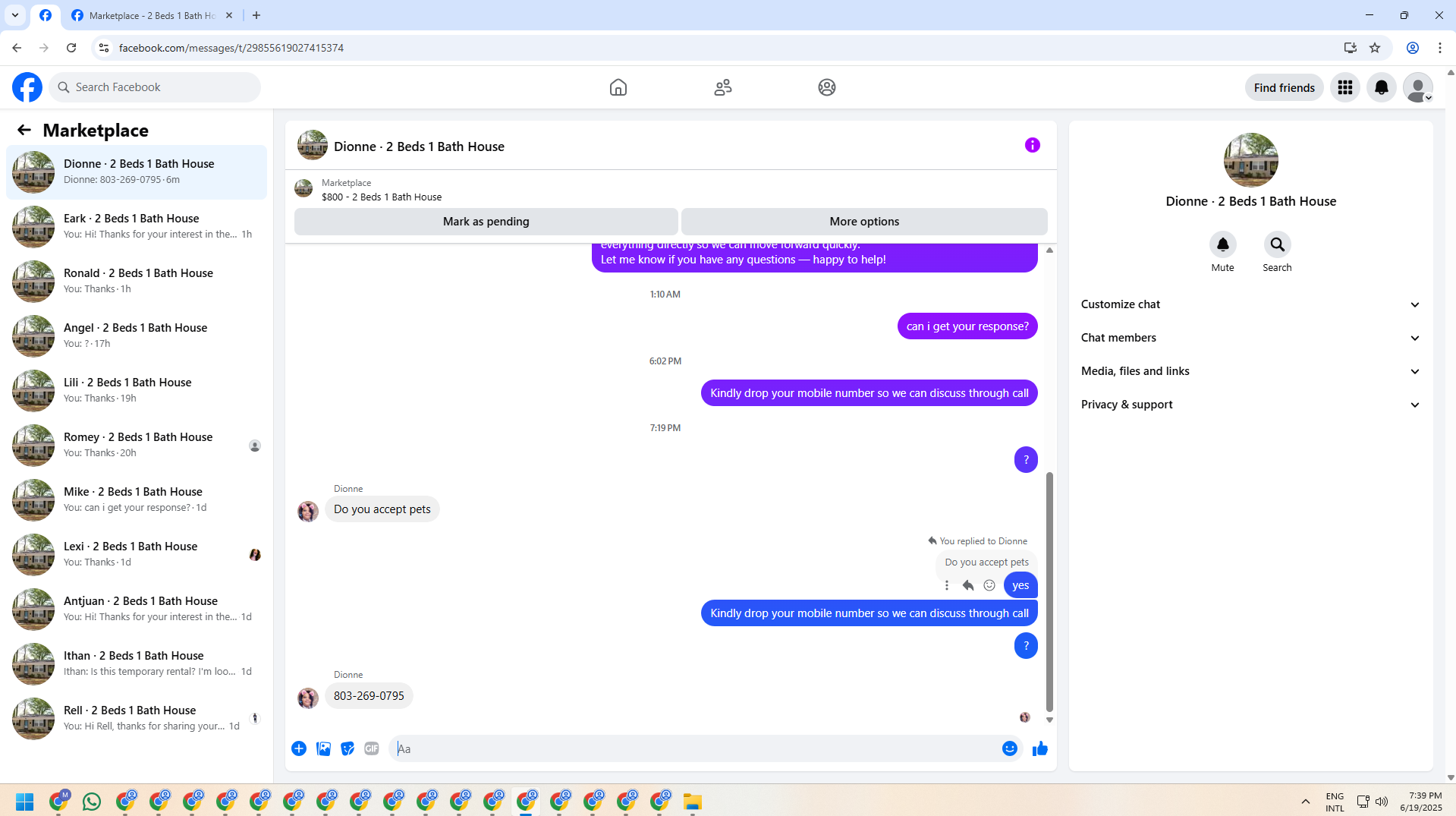
Task: Select the Dionne conversation in the list
Action: pyautogui.click(x=137, y=172)
